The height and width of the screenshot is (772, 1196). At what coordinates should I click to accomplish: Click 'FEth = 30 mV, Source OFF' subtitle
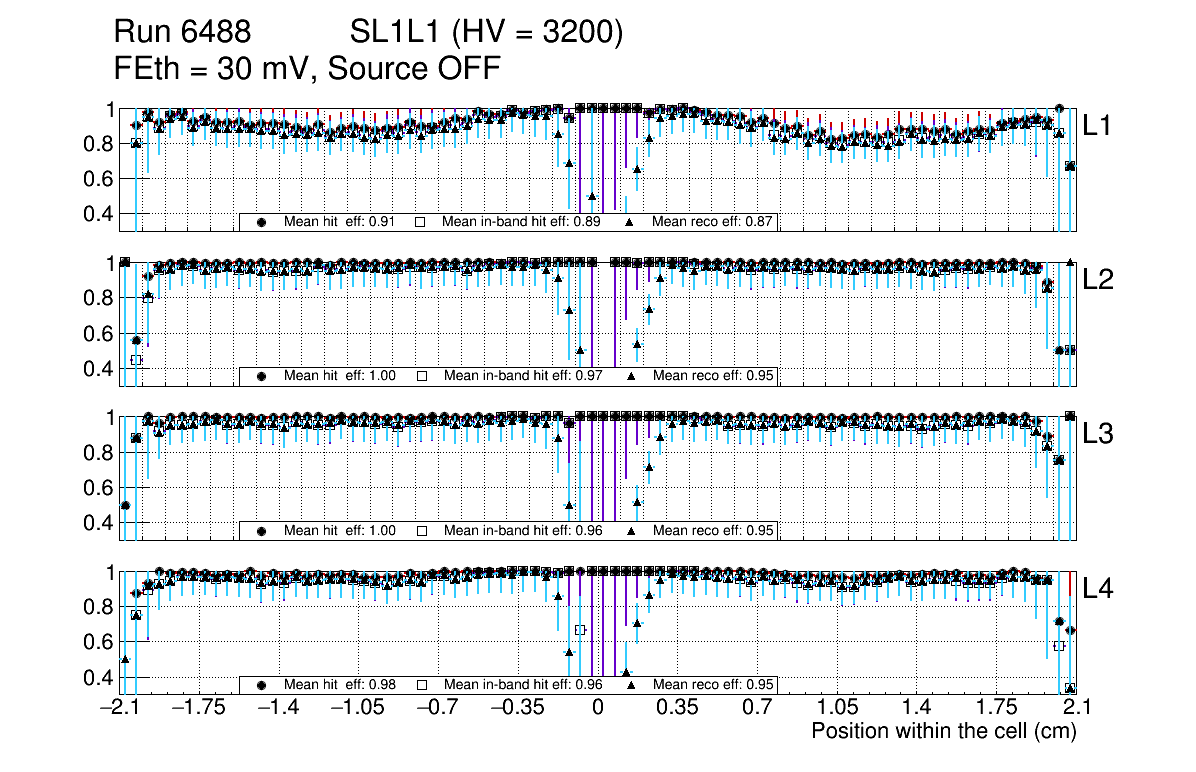point(307,68)
